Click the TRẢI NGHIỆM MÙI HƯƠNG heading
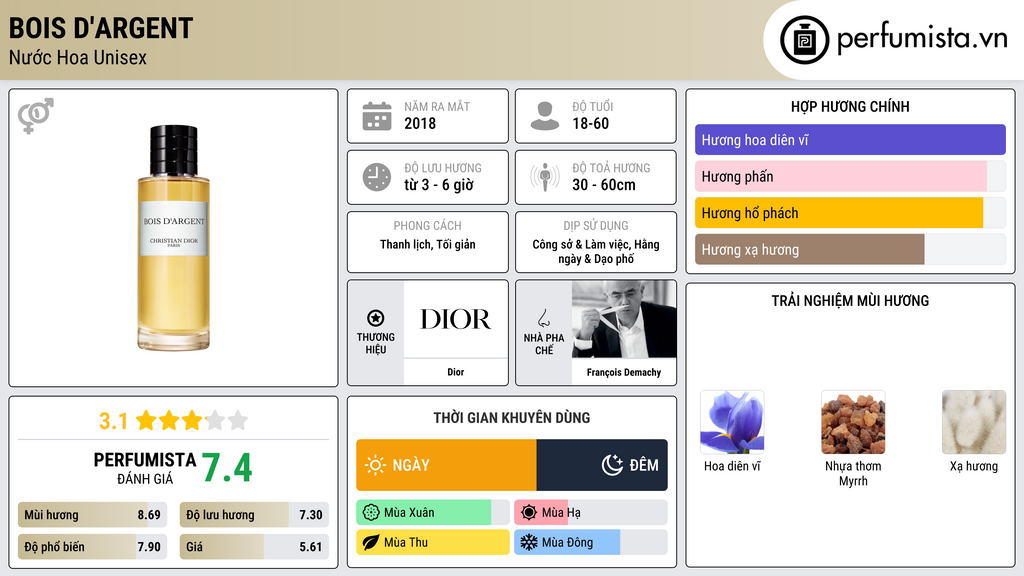1024x576 pixels. point(850,300)
